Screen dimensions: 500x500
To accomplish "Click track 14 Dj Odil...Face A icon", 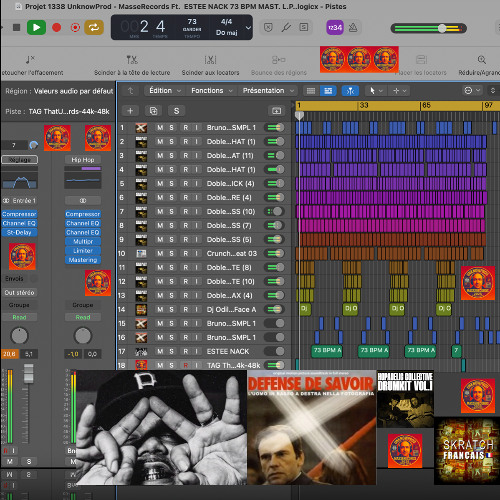I will point(141,309).
